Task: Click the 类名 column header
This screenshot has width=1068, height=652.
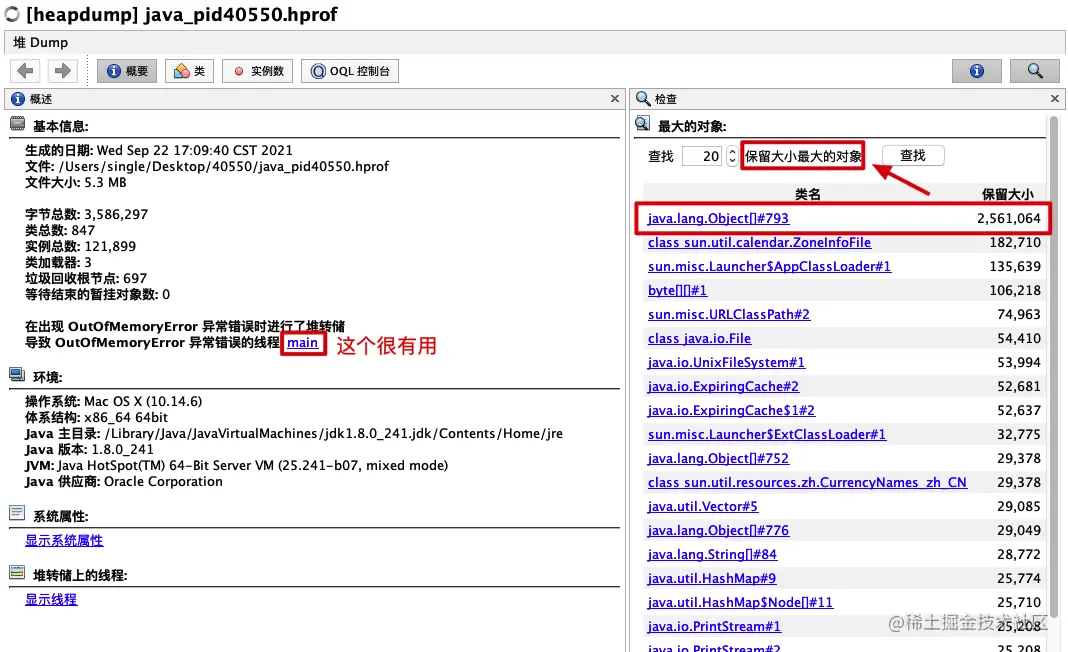Action: pos(808,194)
